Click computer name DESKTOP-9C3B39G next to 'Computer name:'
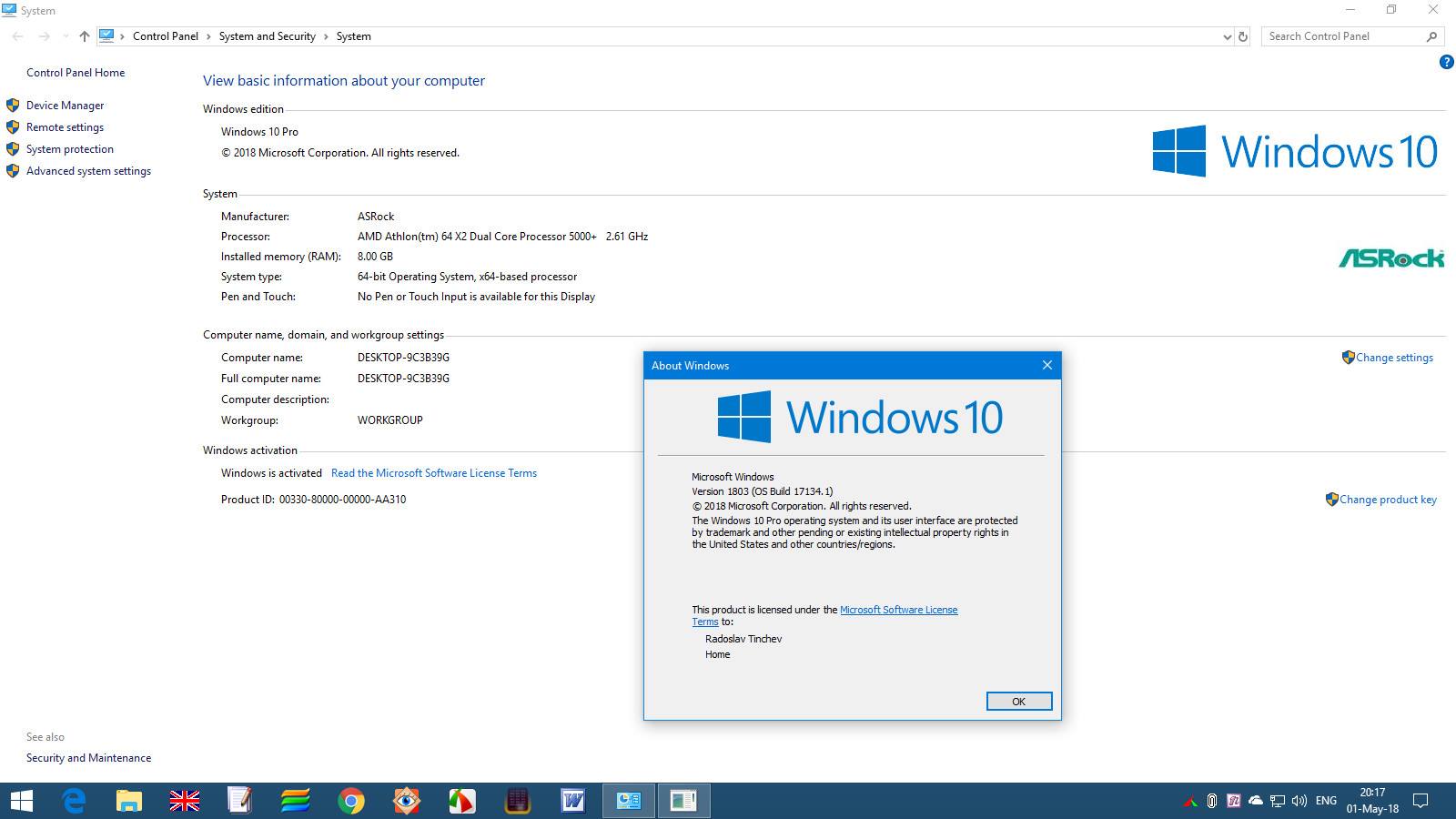Screen dimensions: 1456x819 click(x=403, y=358)
